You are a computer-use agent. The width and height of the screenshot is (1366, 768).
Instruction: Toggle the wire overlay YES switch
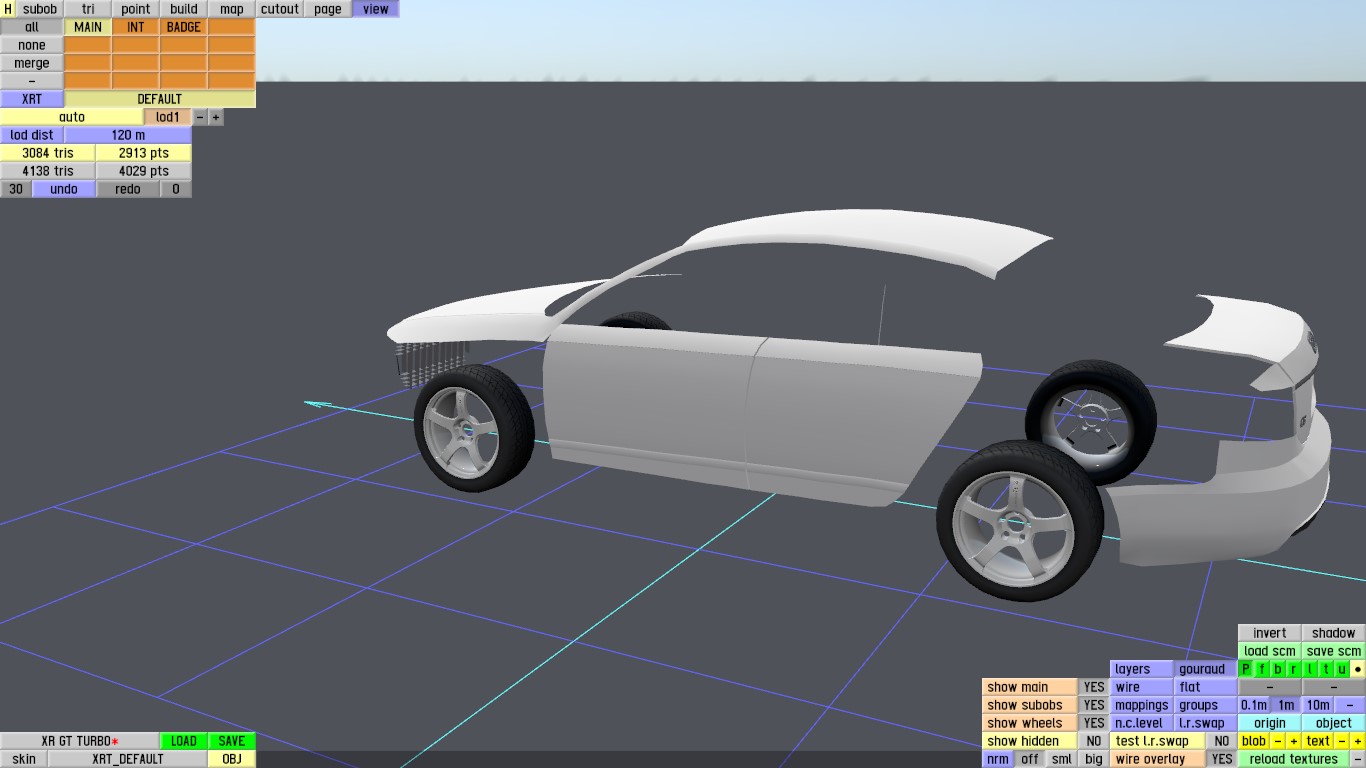[x=1221, y=759]
